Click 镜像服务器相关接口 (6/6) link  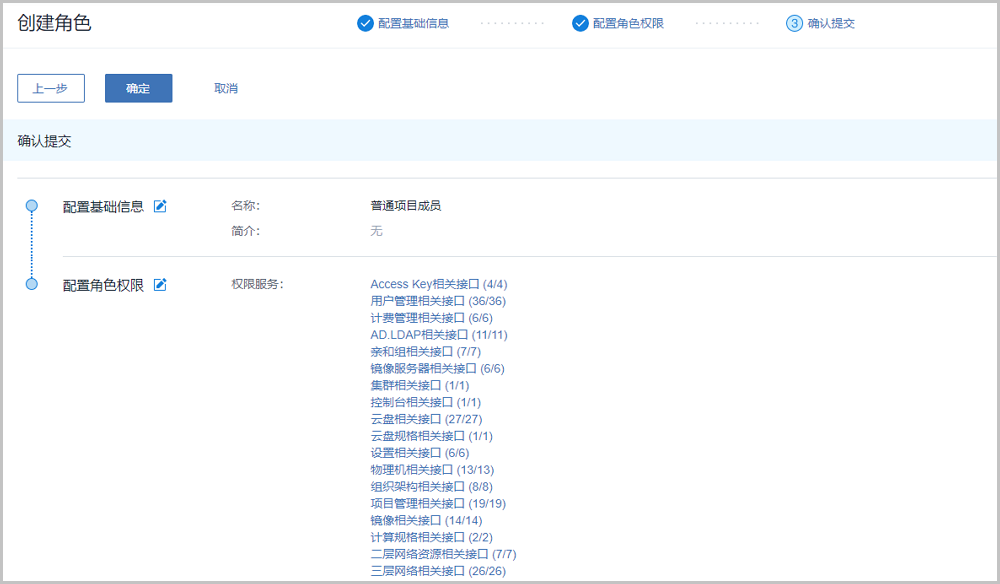point(437,368)
